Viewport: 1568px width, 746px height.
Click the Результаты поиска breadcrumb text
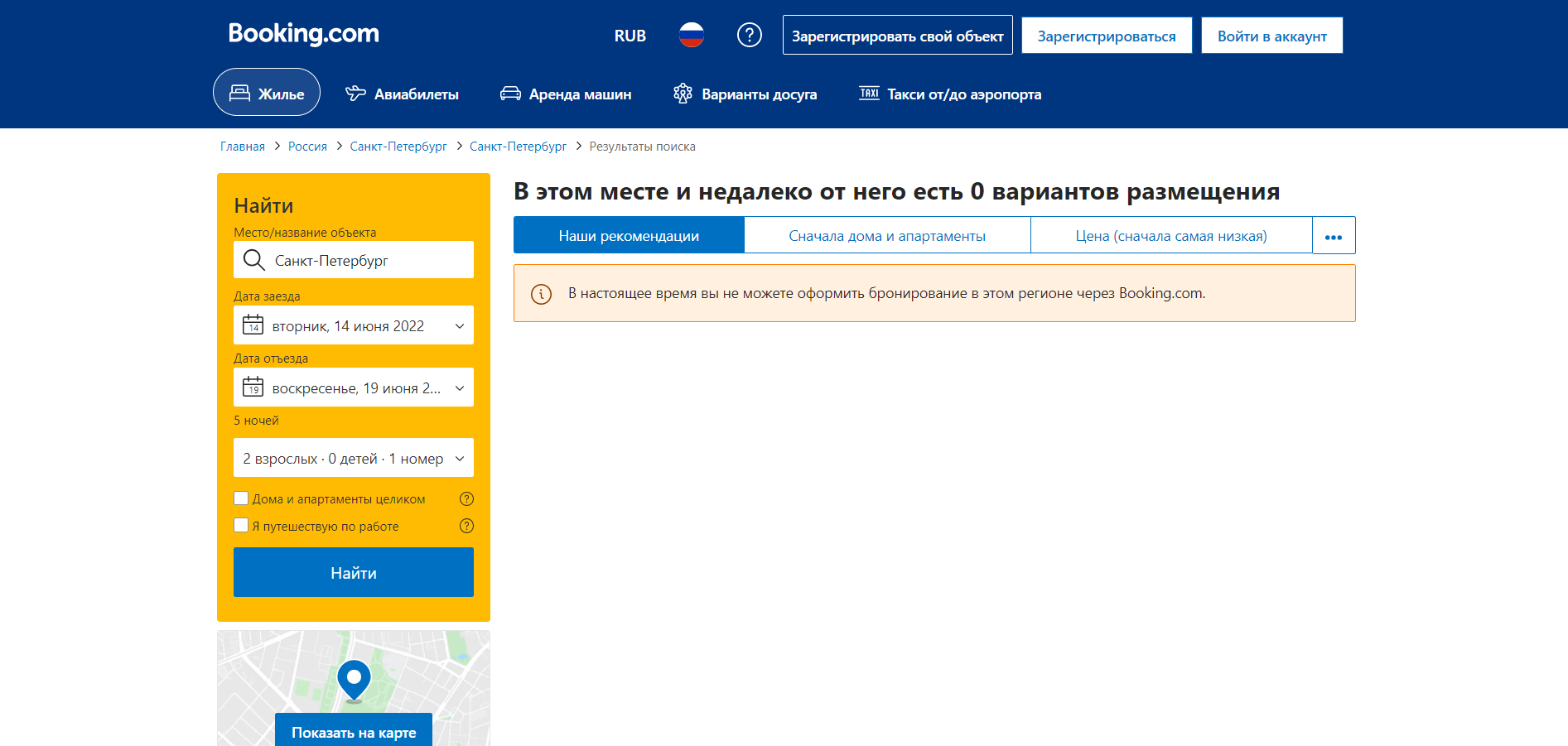[643, 147]
